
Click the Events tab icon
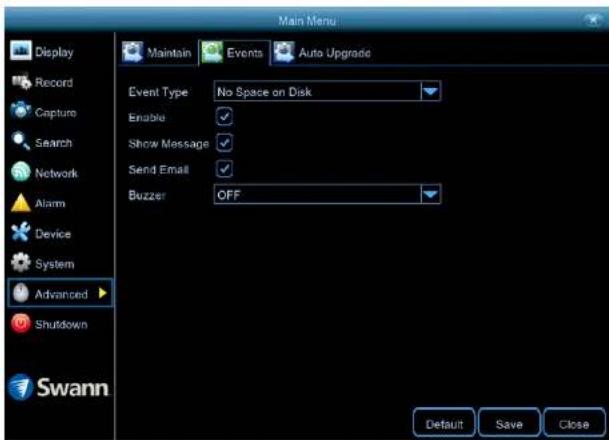(x=212, y=52)
